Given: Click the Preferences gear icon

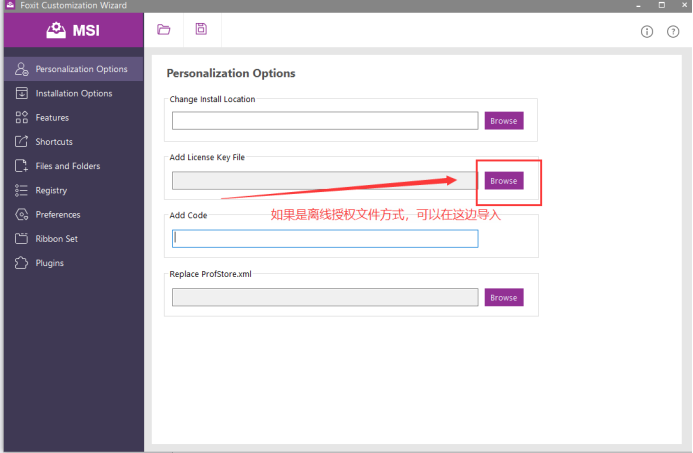Looking at the screenshot, I should point(21,214).
